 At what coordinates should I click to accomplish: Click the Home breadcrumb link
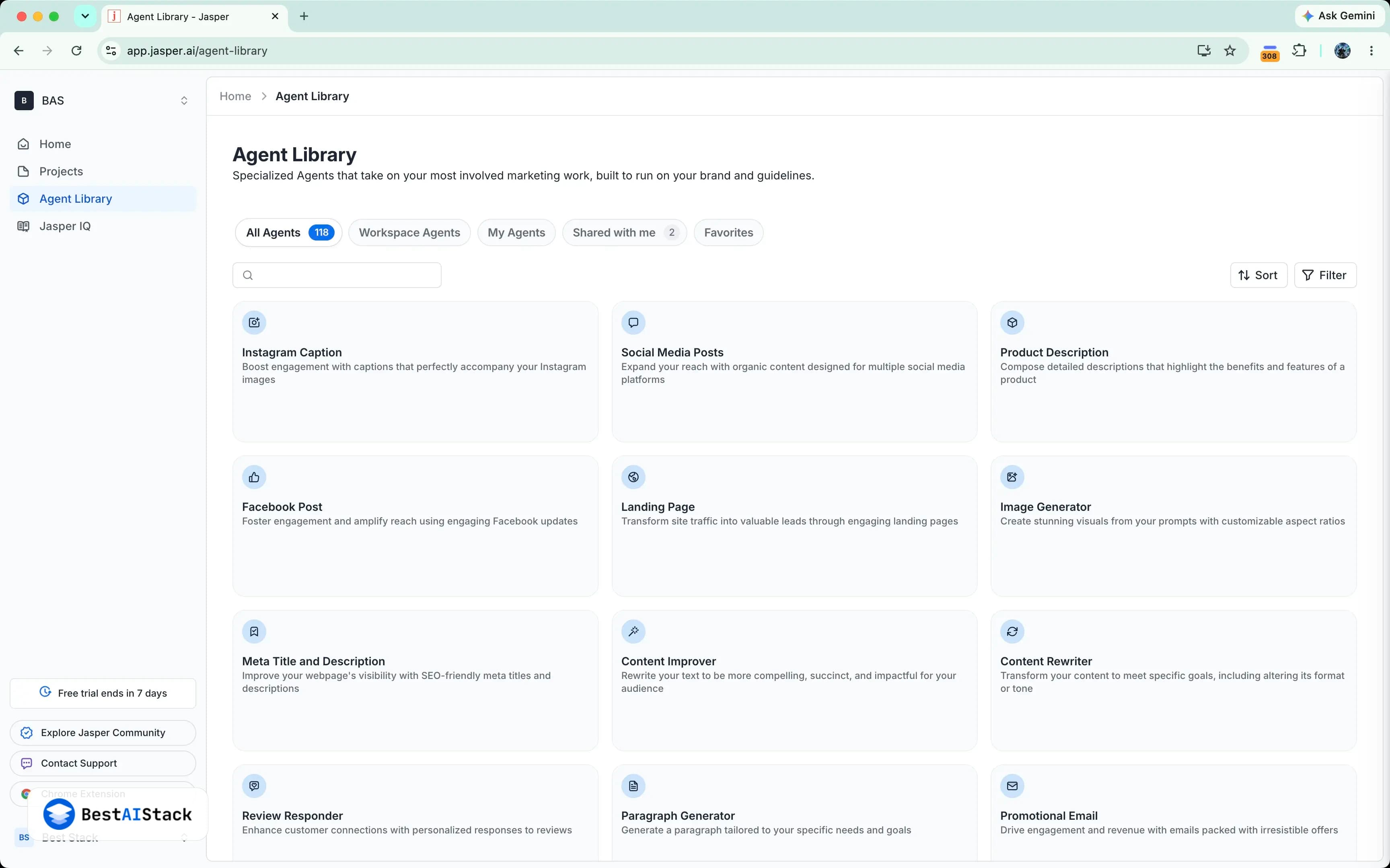(235, 97)
